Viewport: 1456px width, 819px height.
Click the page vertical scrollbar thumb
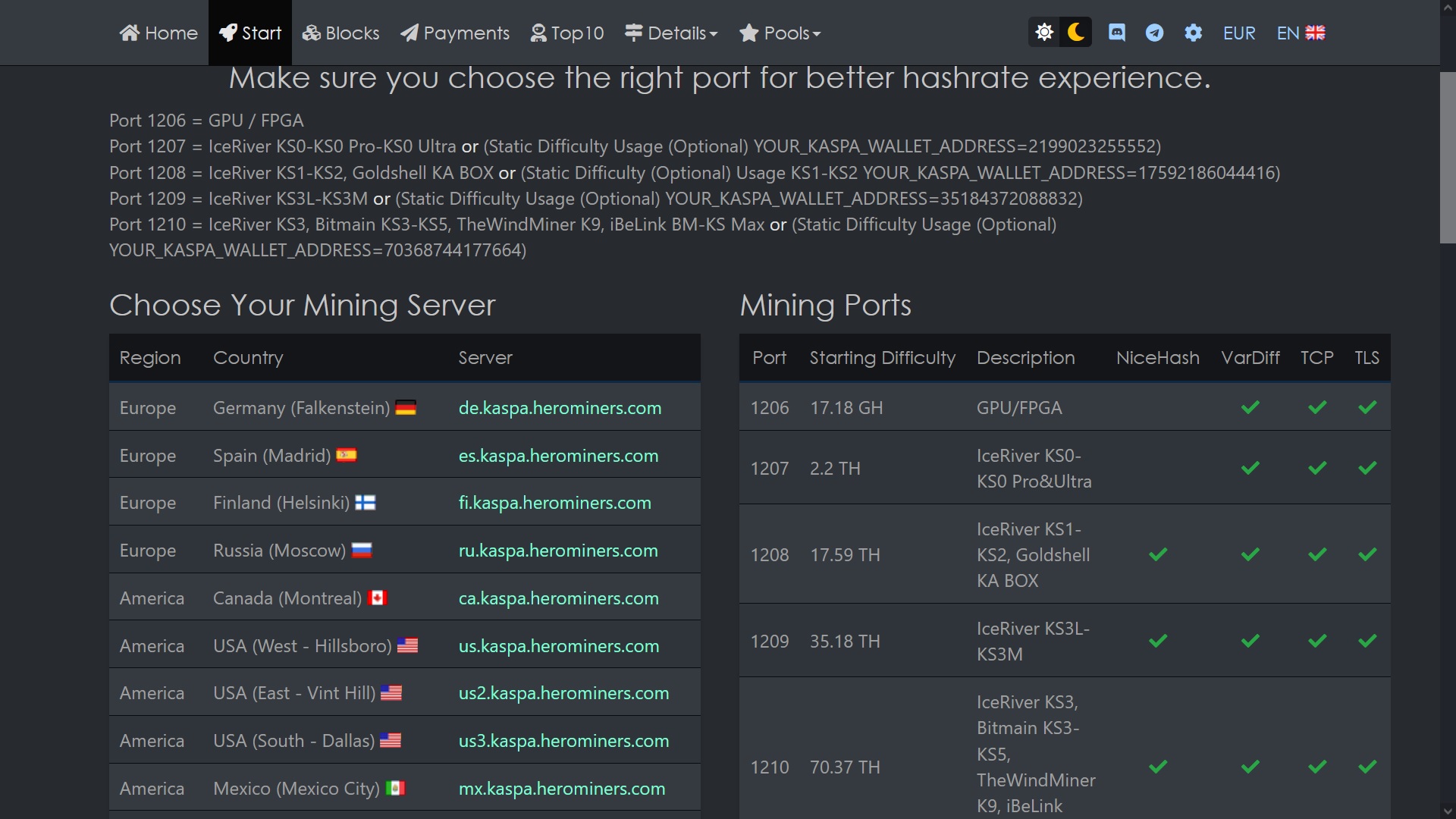tap(1448, 158)
